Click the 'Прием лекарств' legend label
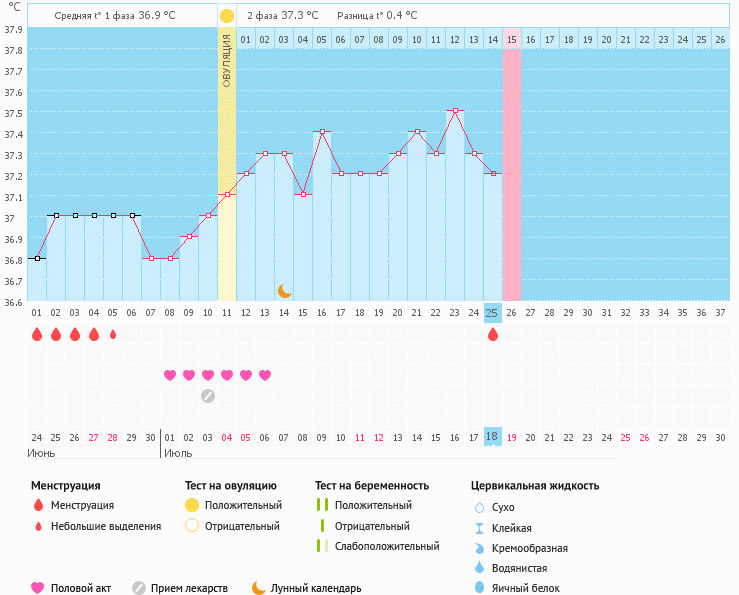The height and width of the screenshot is (595, 739). (x=189, y=589)
